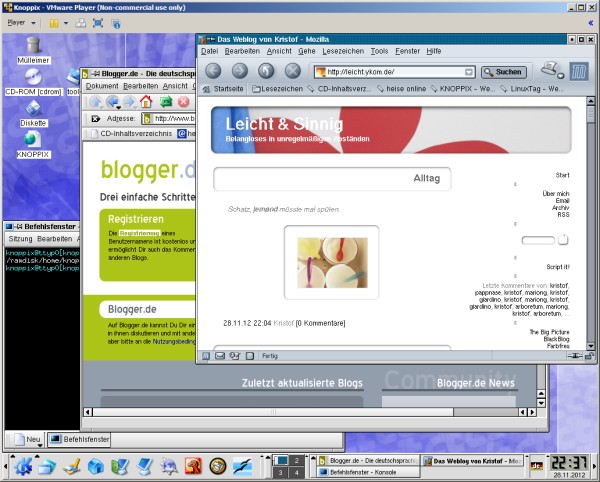The image size is (600, 482).
Task: Stop loading with Konqueror red X icon
Action: pyautogui.click(x=184, y=102)
